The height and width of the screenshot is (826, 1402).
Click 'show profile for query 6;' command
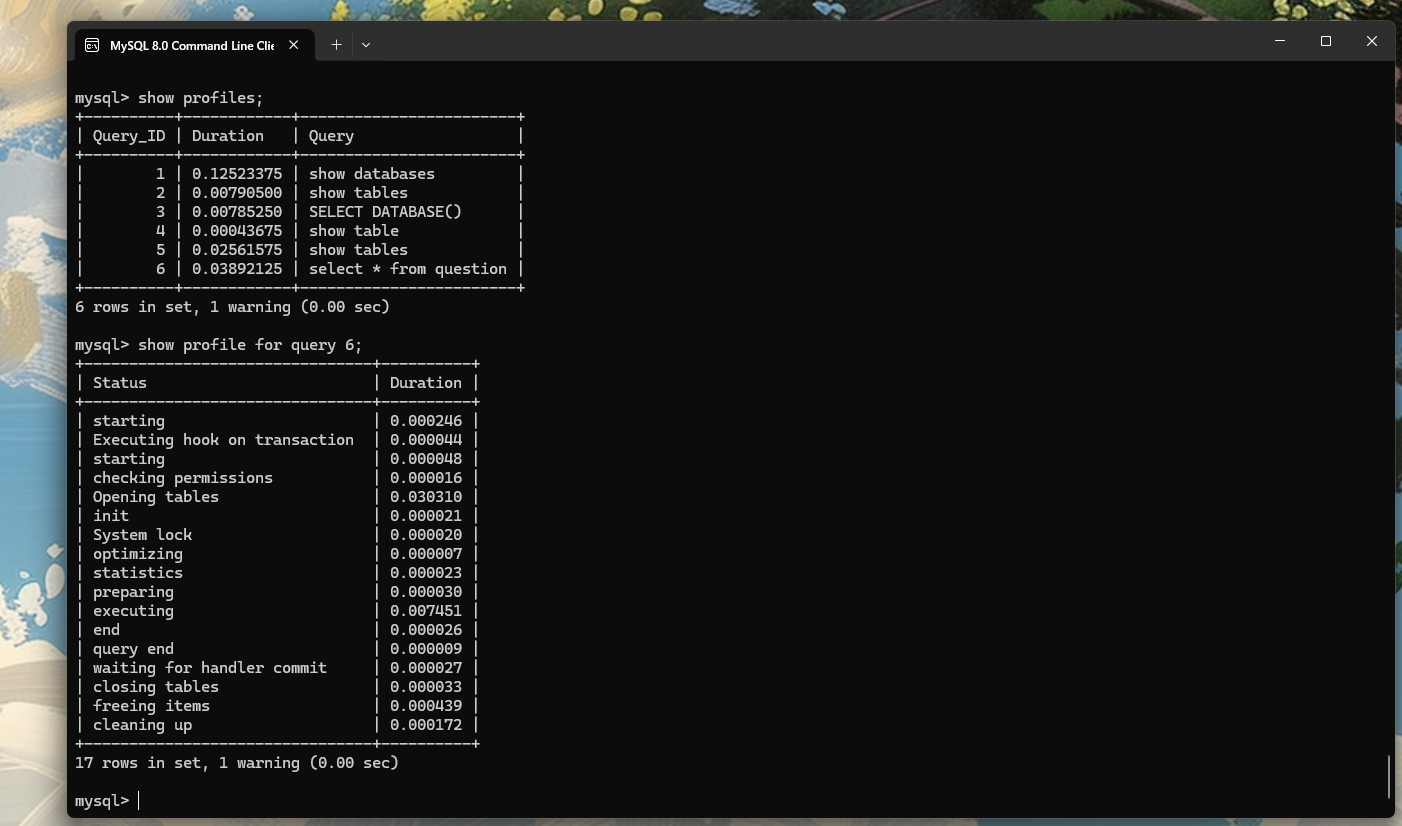(250, 345)
